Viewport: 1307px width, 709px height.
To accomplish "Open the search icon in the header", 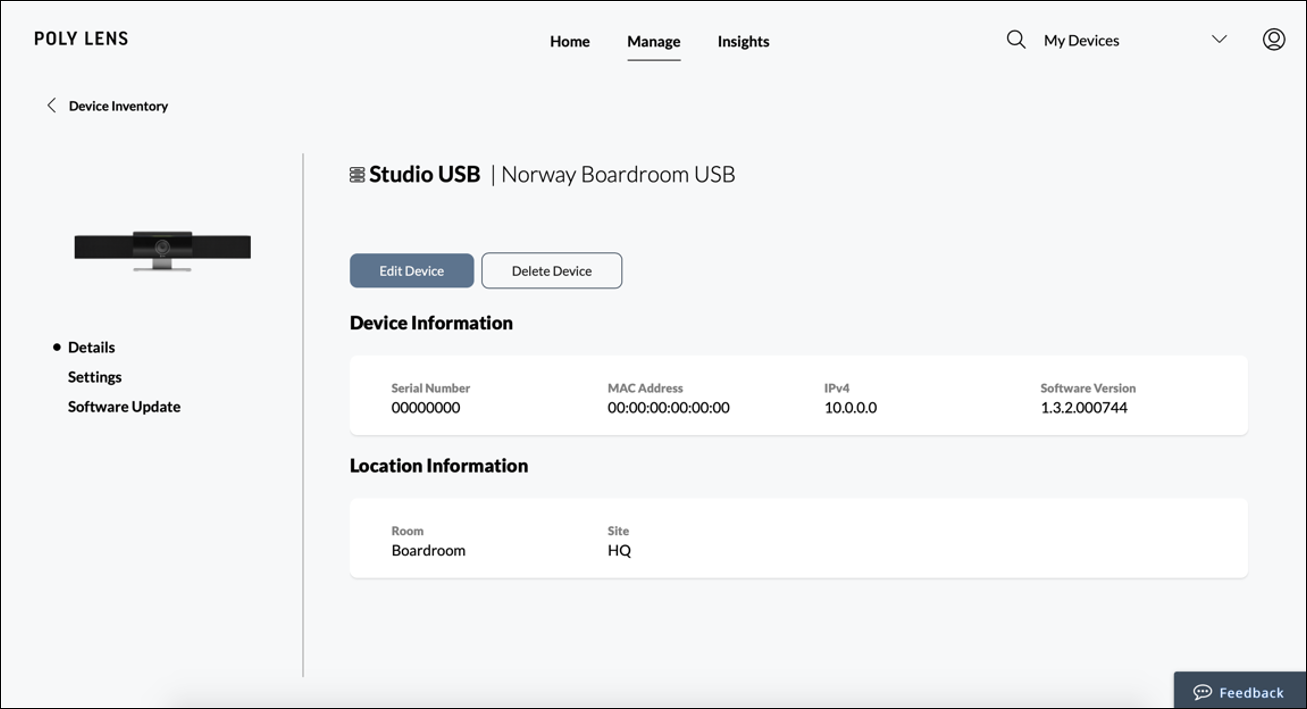I will coord(1014,39).
